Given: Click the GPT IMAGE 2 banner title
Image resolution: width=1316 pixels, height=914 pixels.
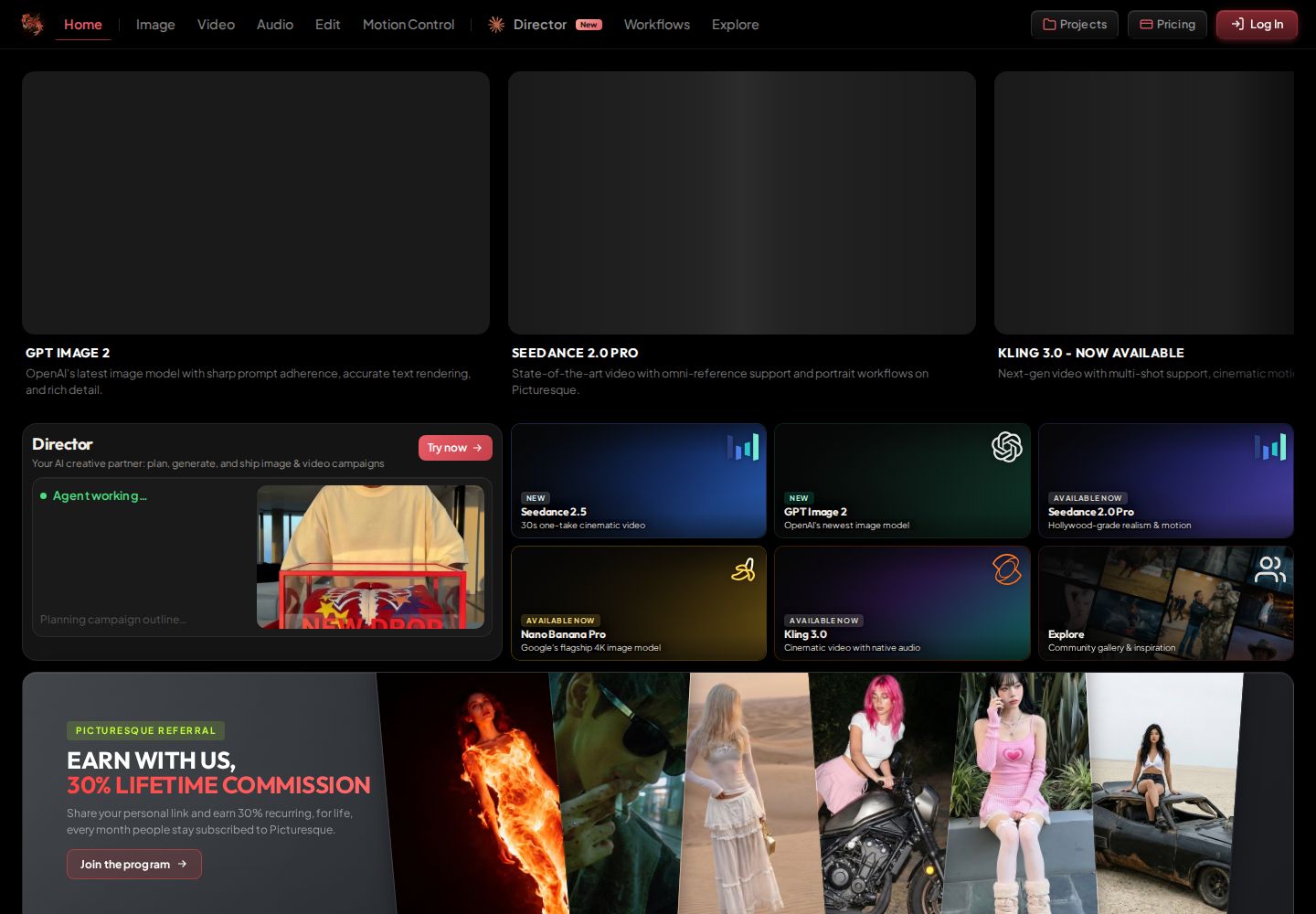Looking at the screenshot, I should pyautogui.click(x=68, y=353).
